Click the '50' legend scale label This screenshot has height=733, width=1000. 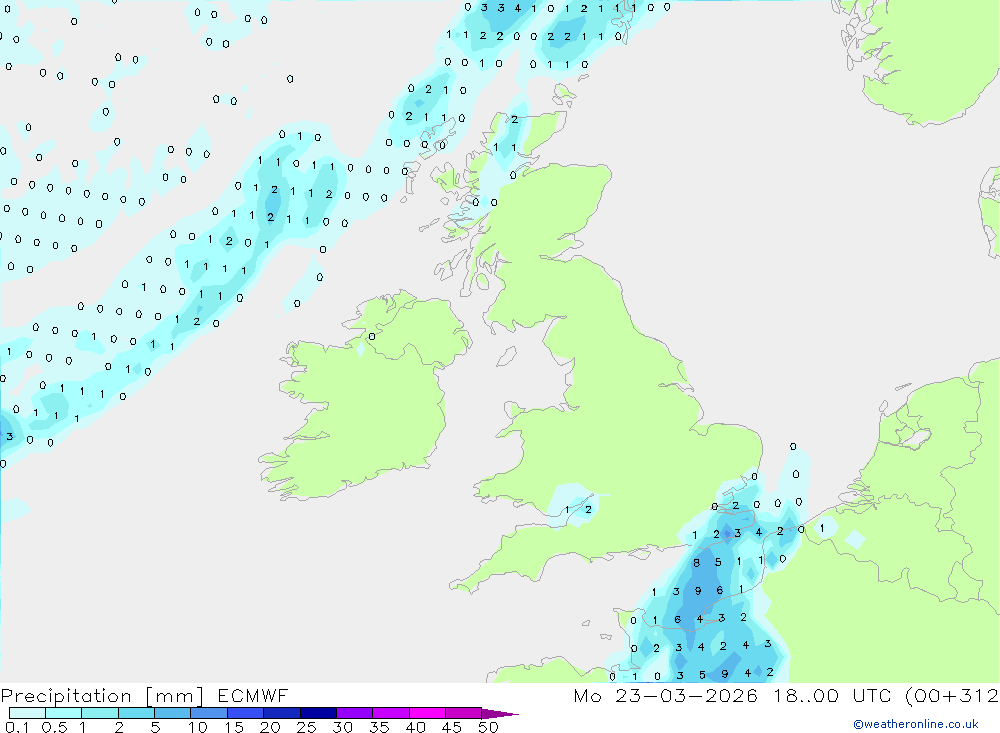(488, 727)
